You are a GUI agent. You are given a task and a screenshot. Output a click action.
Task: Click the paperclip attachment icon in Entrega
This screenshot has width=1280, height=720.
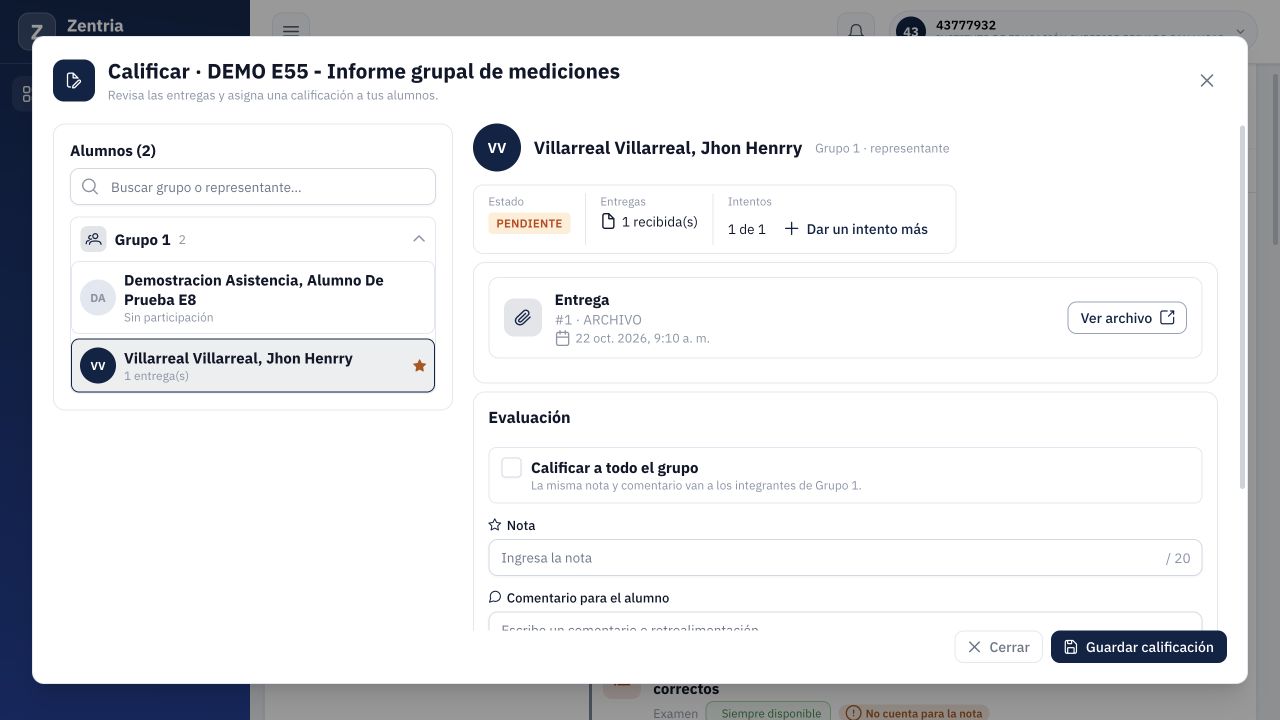click(x=523, y=318)
